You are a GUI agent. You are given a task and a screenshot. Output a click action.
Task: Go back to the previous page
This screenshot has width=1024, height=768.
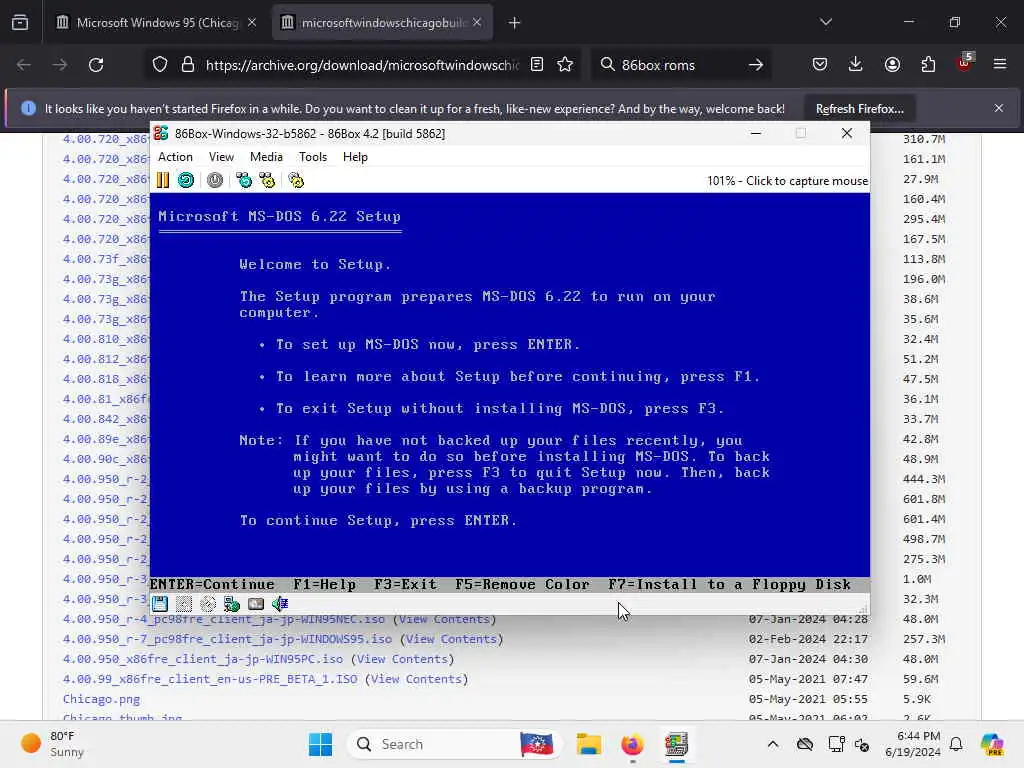(24, 65)
